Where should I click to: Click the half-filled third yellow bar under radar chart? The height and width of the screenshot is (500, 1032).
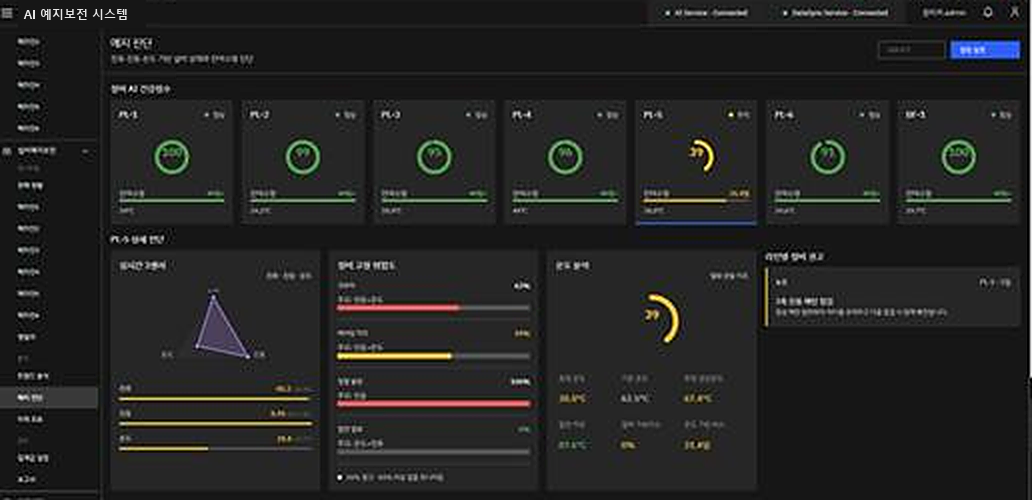215,449
